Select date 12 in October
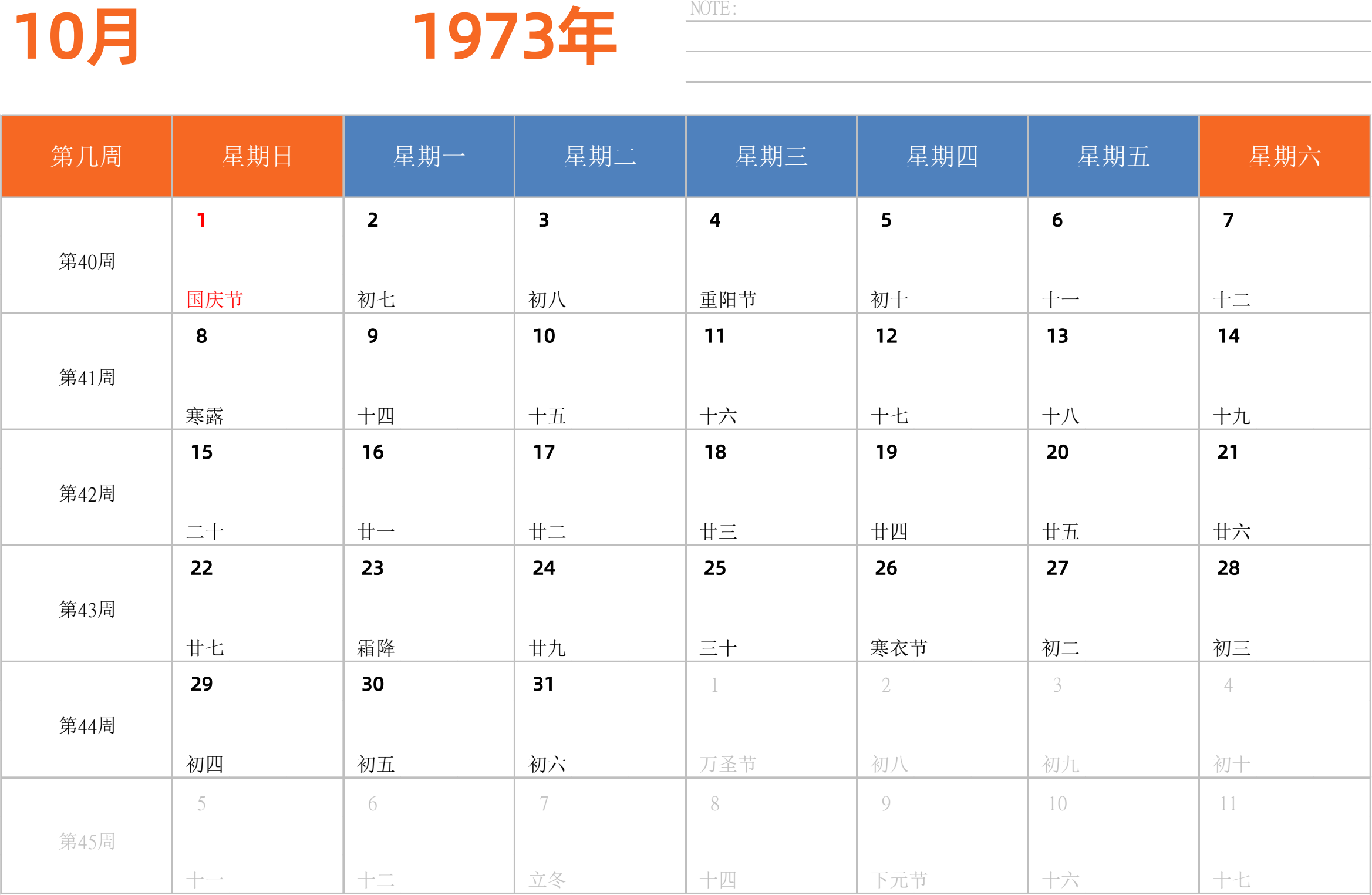Viewport: 1372px width, 895px height. pos(886,336)
